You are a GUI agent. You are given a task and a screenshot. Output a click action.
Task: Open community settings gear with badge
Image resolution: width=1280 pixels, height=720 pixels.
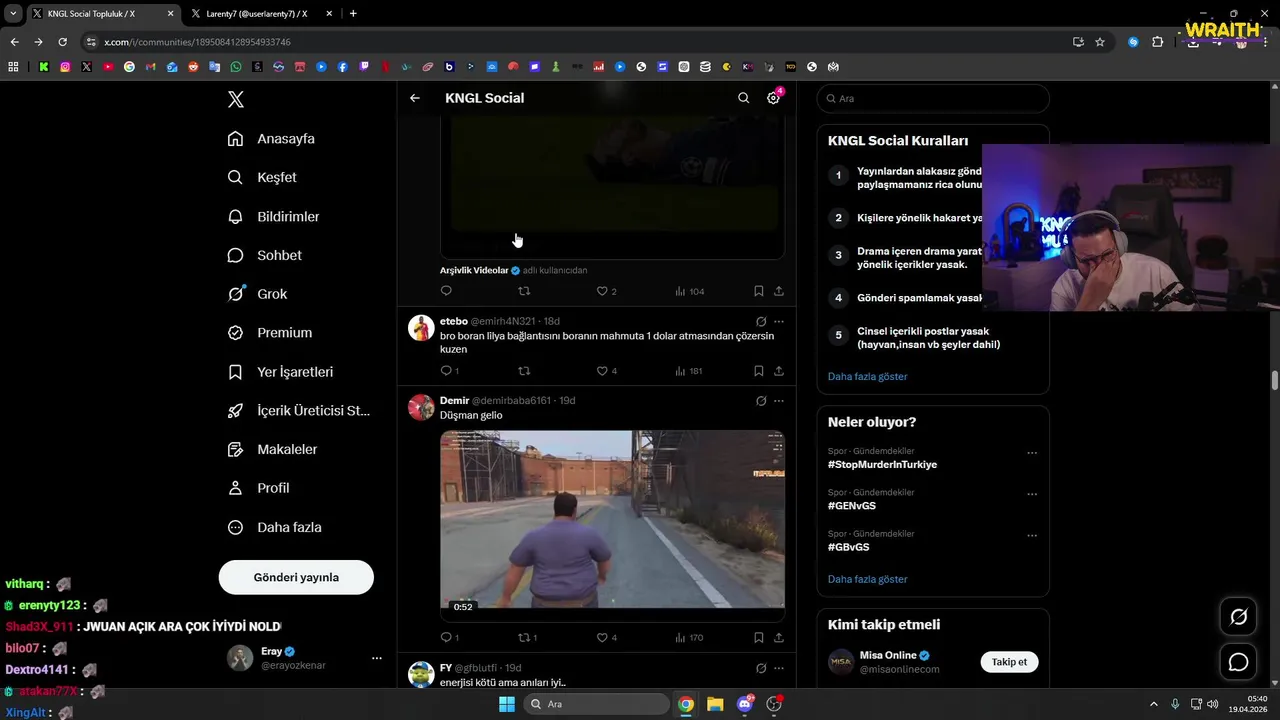click(x=773, y=98)
